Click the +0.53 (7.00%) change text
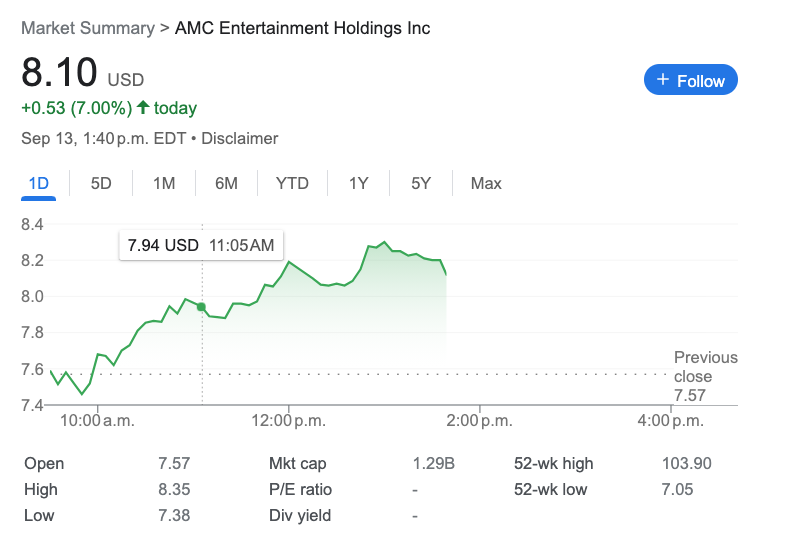The height and width of the screenshot is (544, 787). pos(77,108)
